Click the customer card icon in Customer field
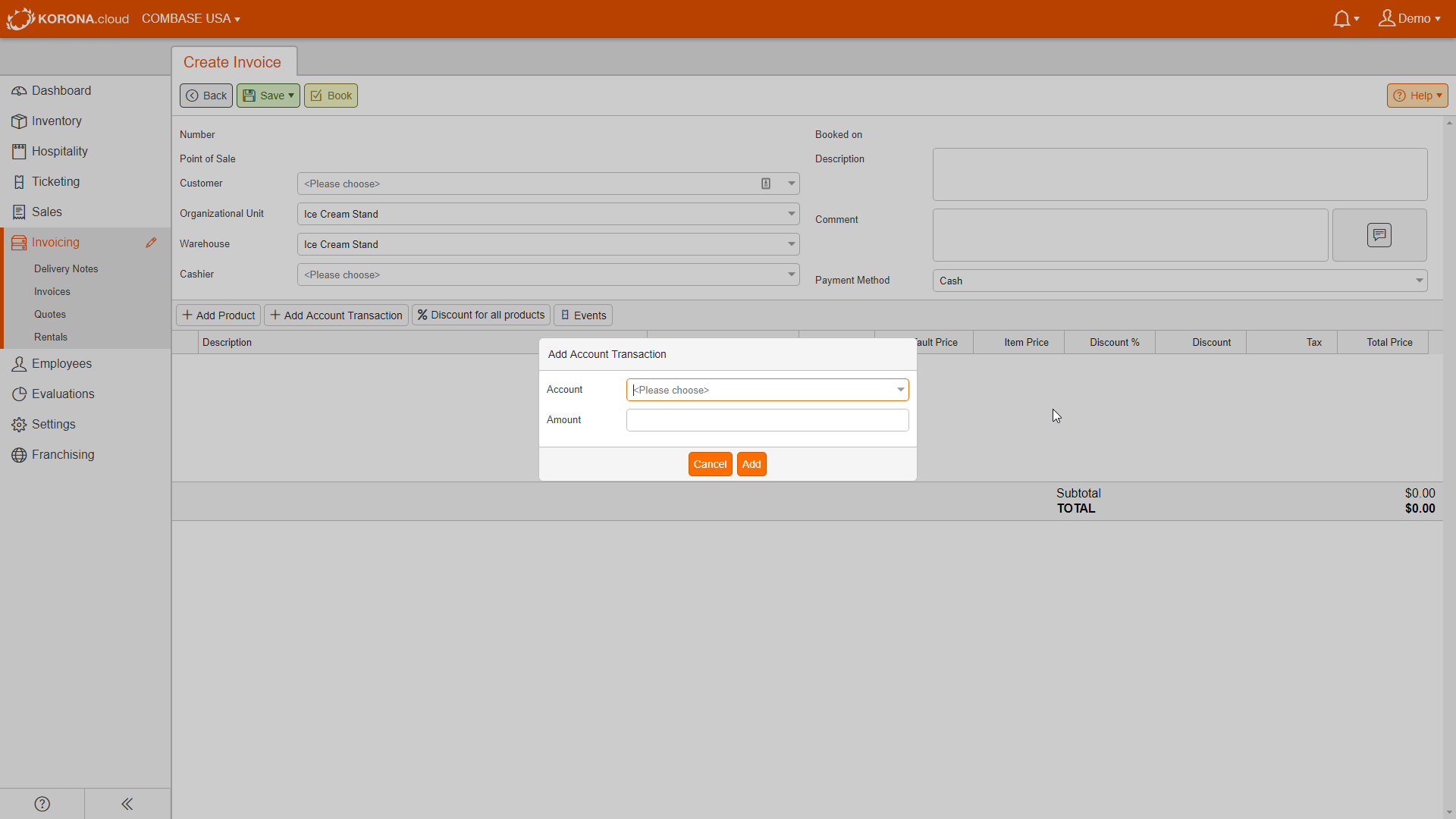This screenshot has width=1456, height=819. 766,184
